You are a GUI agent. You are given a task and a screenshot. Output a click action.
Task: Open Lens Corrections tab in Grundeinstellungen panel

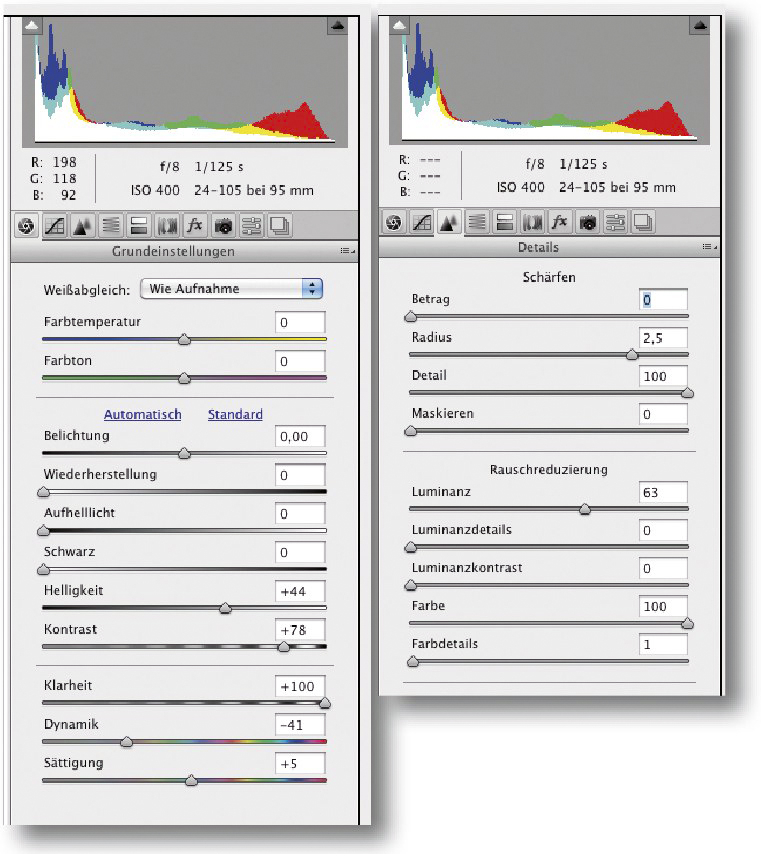click(167, 225)
